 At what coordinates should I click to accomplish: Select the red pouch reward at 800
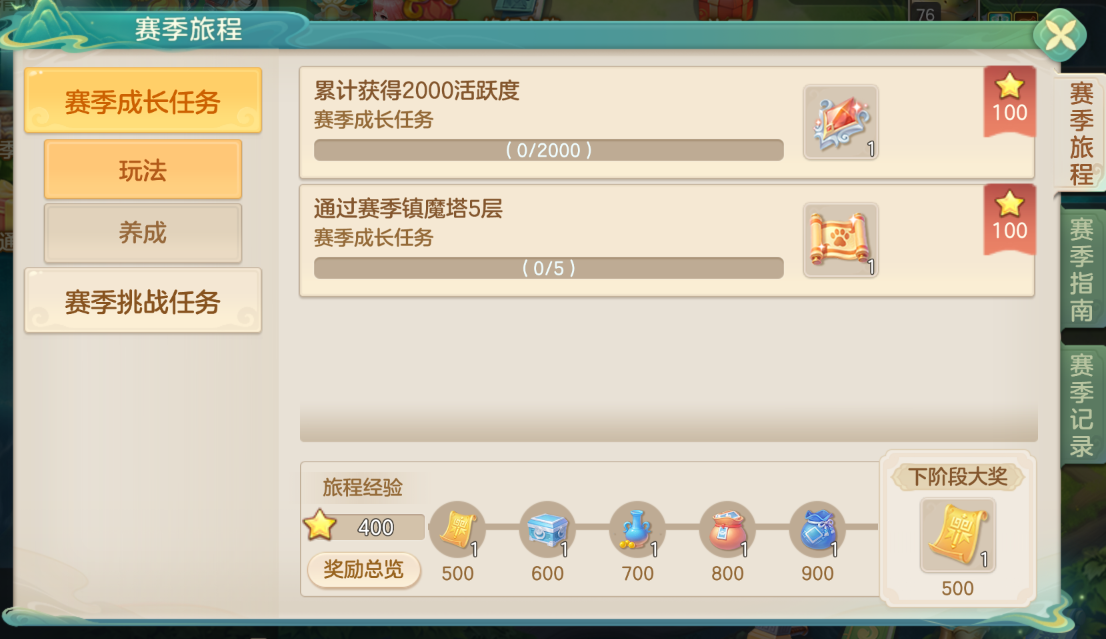pos(727,529)
